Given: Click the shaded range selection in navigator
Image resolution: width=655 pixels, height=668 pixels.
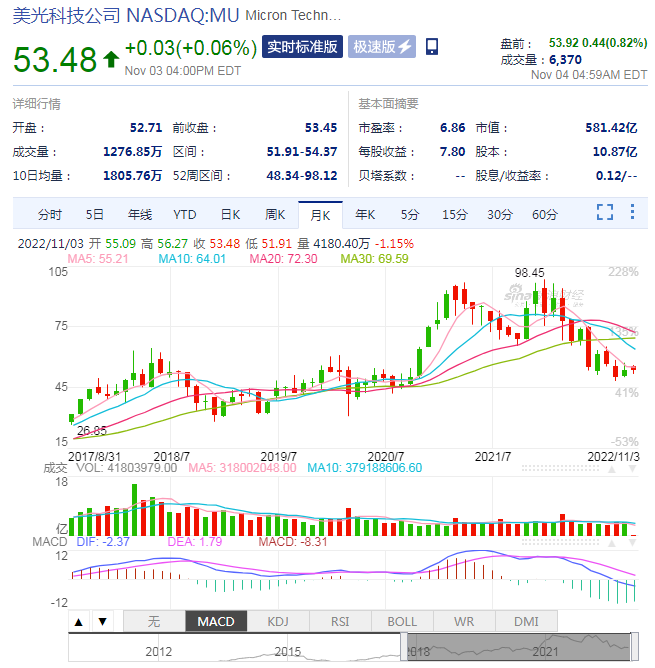Looking at the screenshot, I should point(519,648).
